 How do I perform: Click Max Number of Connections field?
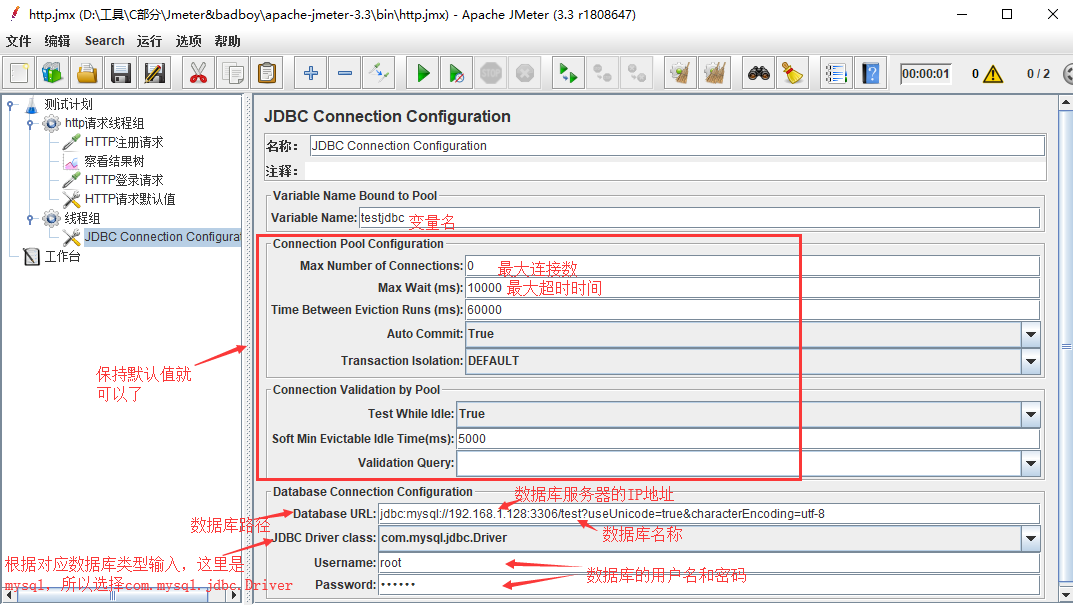tap(752, 266)
